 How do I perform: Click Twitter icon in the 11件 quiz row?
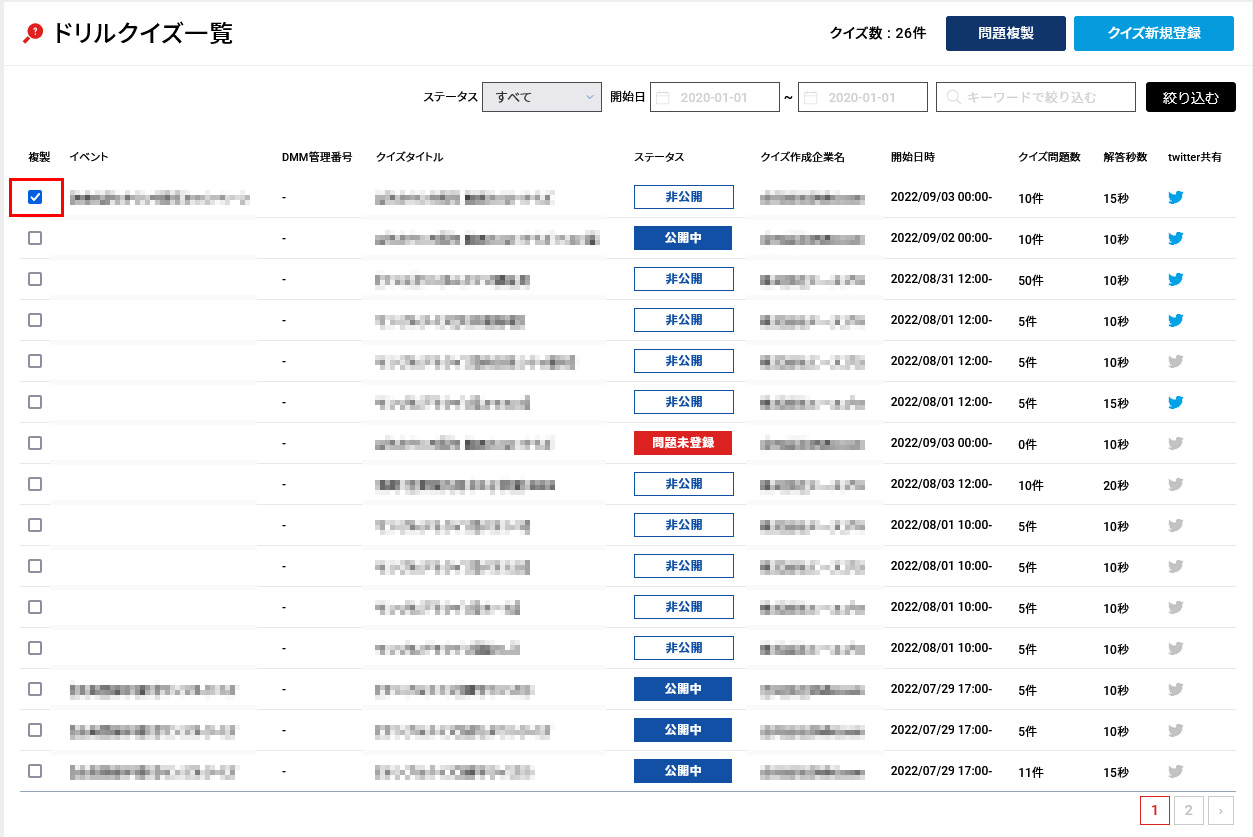(1176, 772)
